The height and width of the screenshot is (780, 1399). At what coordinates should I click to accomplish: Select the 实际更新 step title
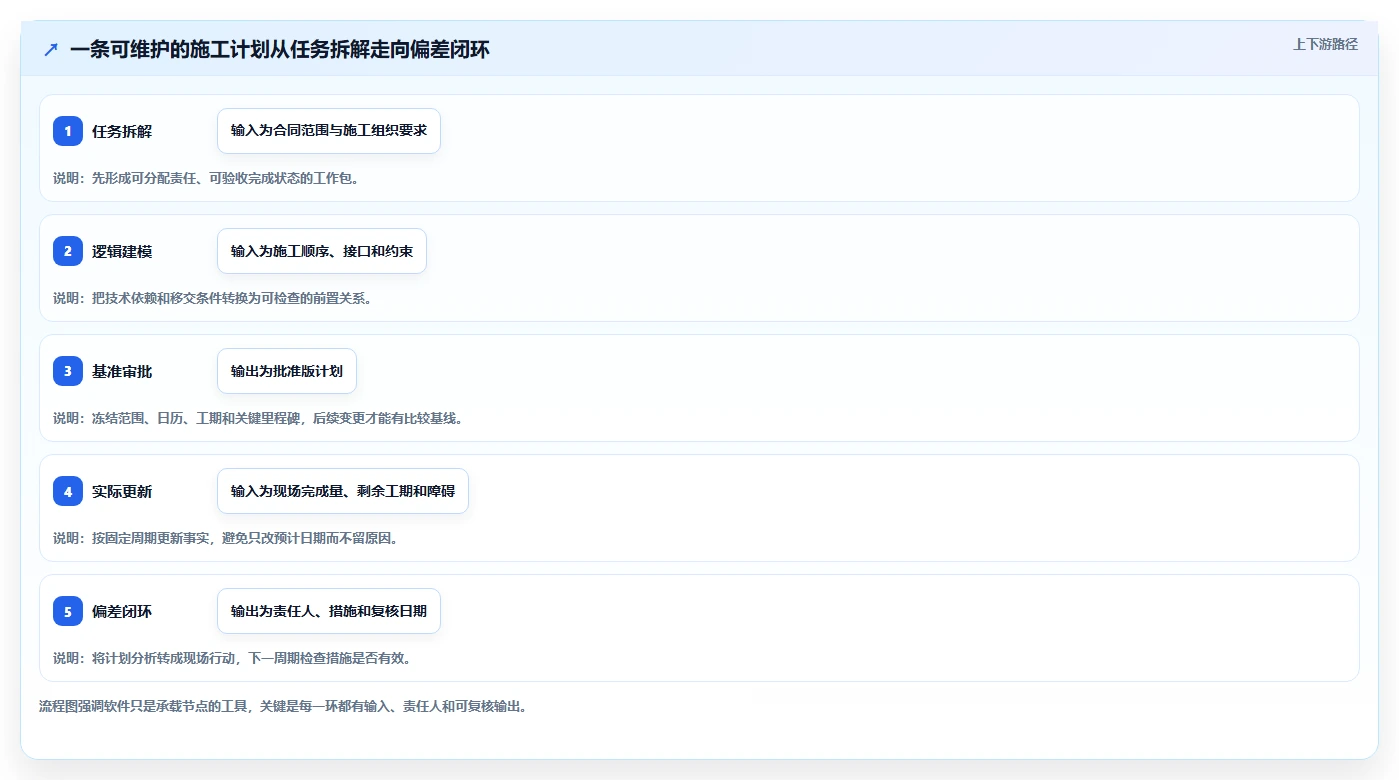click(x=122, y=491)
